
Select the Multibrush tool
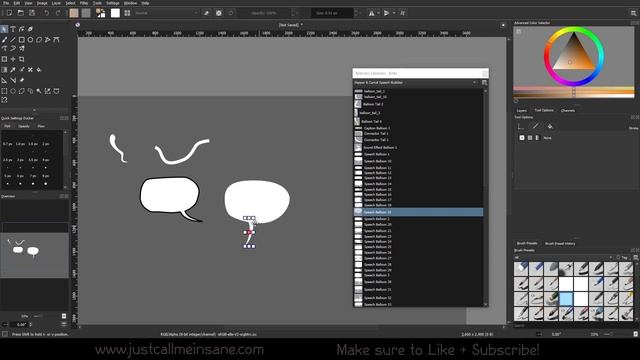tap(22, 48)
